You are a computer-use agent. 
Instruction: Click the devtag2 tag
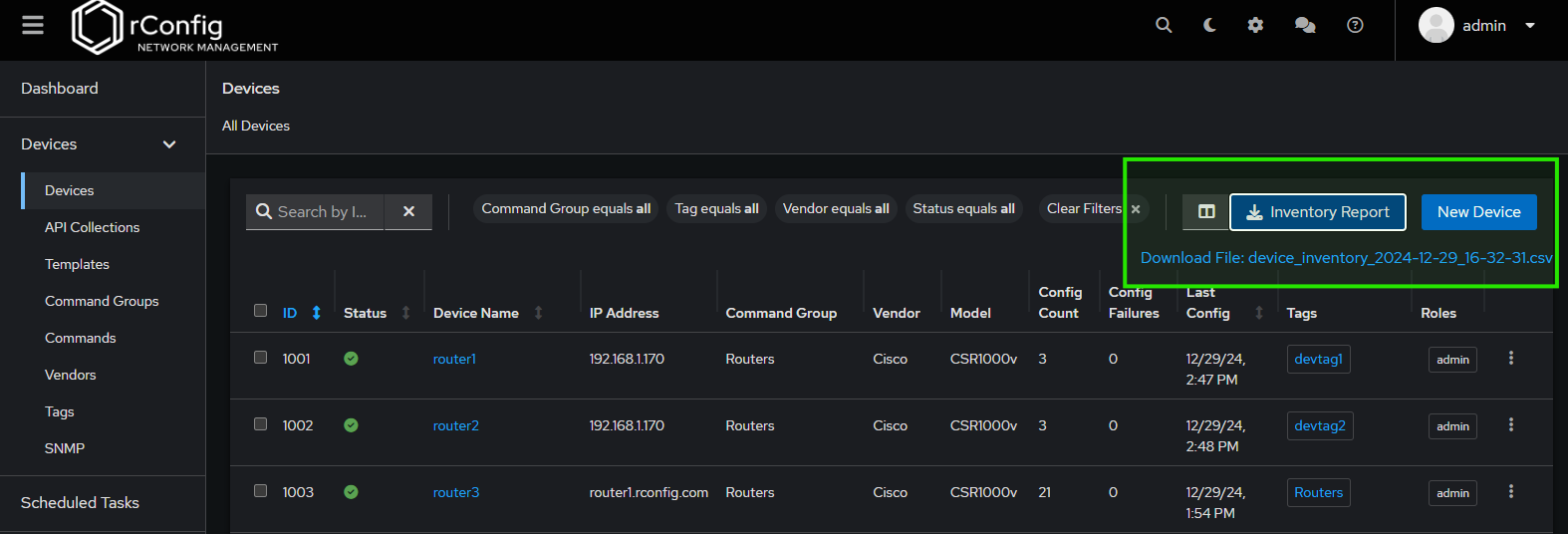[1320, 425]
